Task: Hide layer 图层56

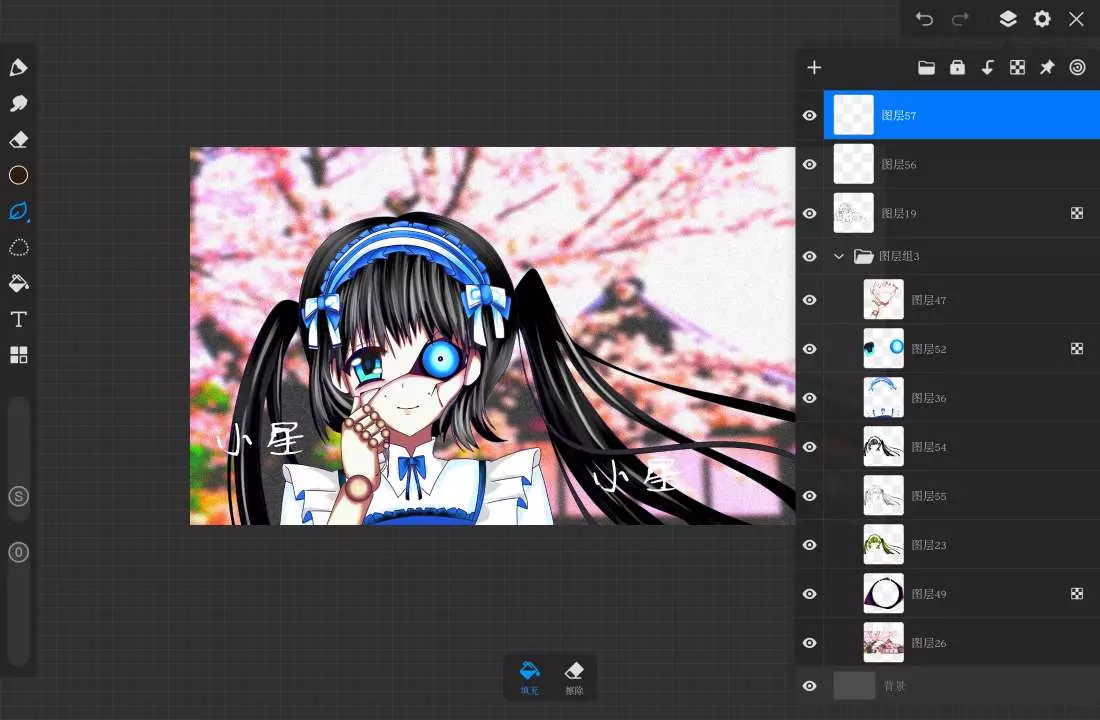Action: tap(810, 164)
